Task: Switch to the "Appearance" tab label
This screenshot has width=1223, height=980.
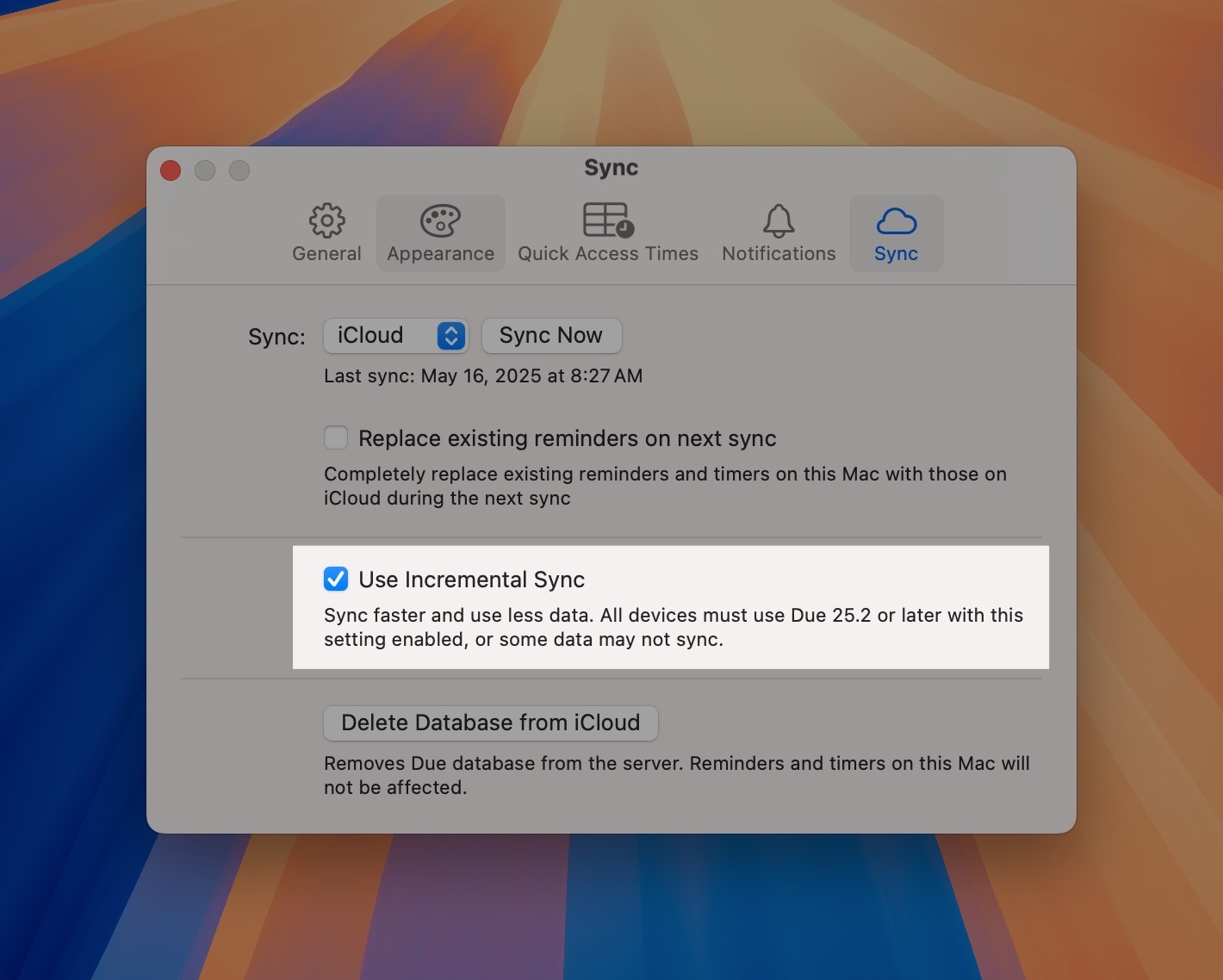Action: 440,254
